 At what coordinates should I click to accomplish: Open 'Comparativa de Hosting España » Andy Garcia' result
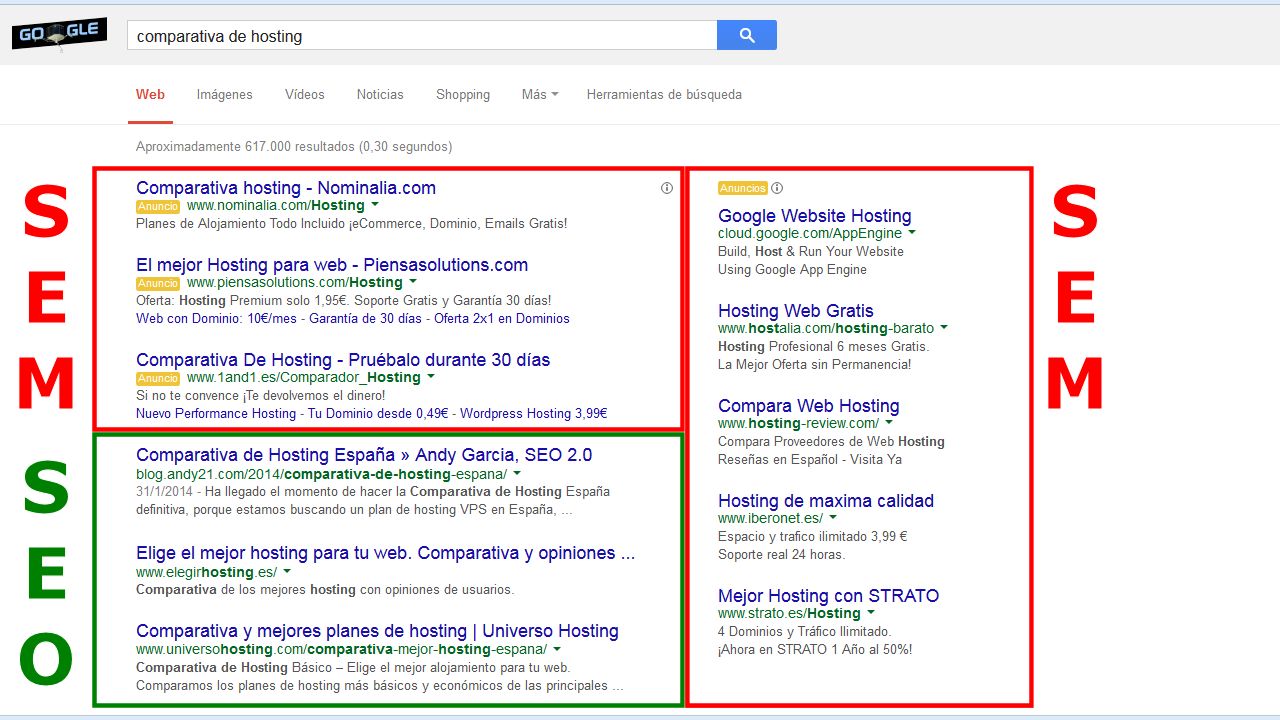click(x=364, y=454)
